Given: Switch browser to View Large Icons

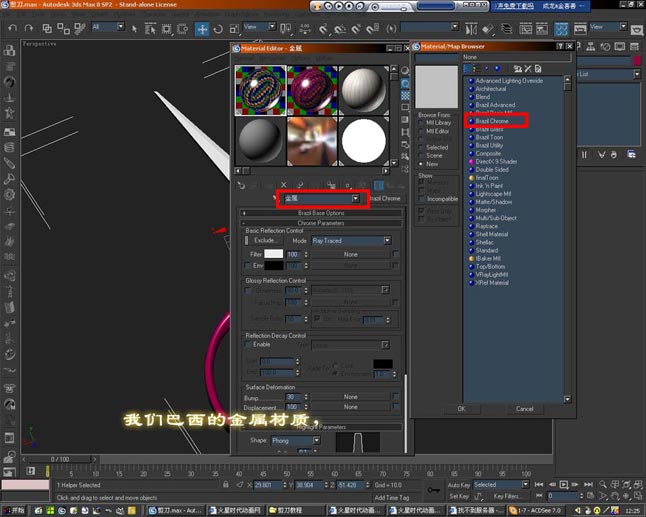Looking at the screenshot, I should 497,68.
